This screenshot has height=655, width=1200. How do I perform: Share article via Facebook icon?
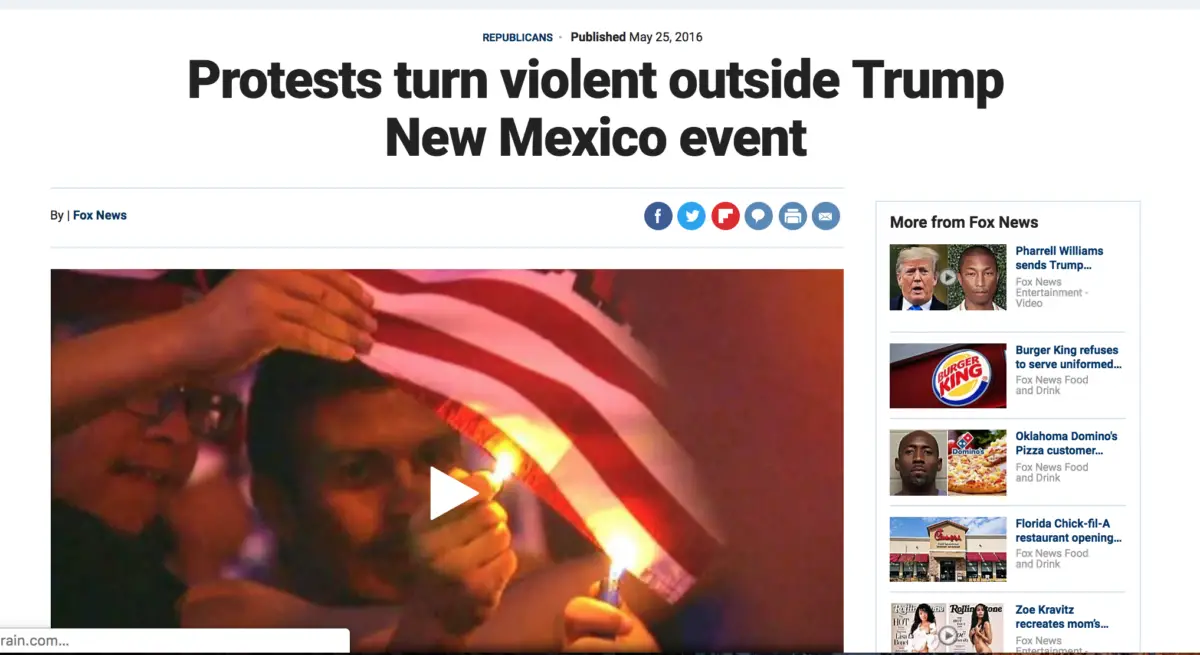[x=658, y=216]
